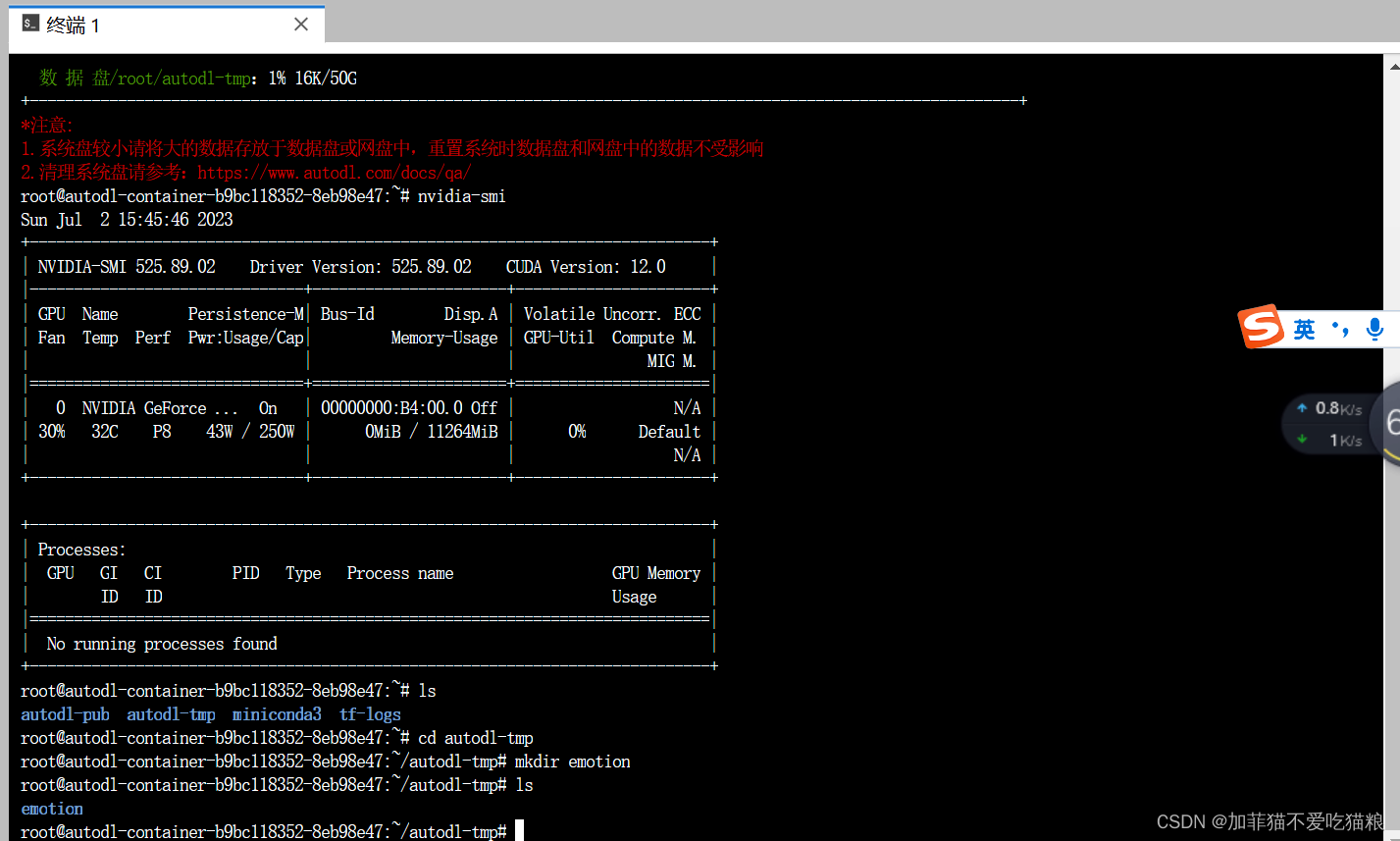This screenshot has height=841, width=1400.
Task: Click the download speed 1K/s indicator
Action: 1329,440
